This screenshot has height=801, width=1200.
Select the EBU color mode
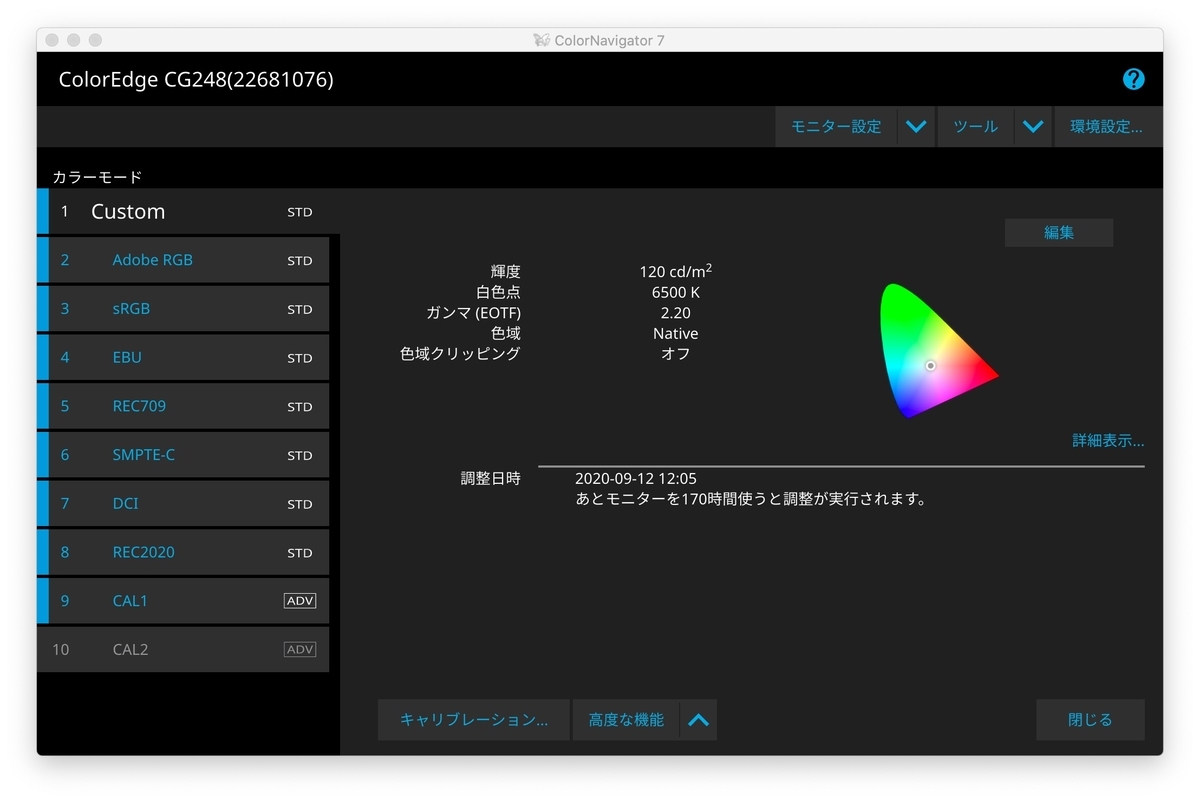[183, 357]
